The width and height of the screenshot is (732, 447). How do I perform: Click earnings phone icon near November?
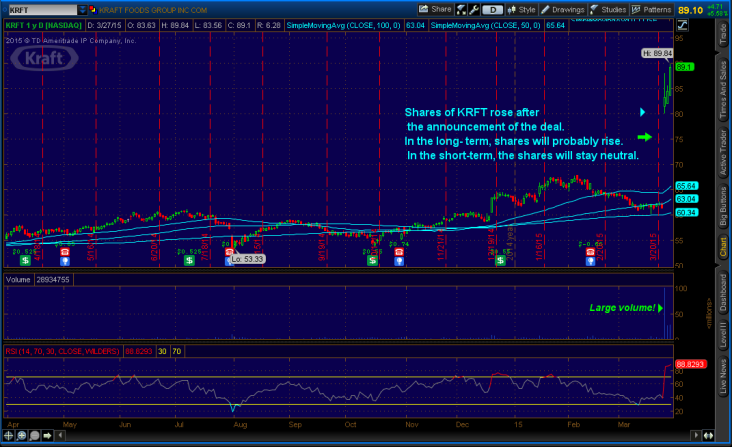[x=399, y=252]
